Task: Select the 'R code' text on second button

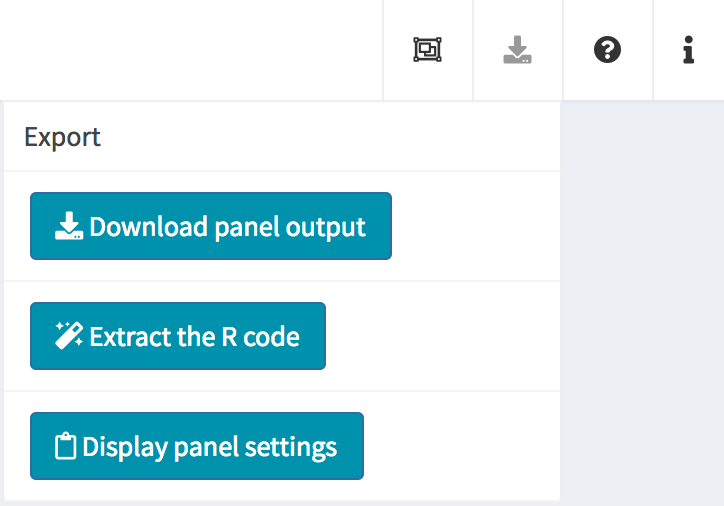Action: click(x=260, y=337)
